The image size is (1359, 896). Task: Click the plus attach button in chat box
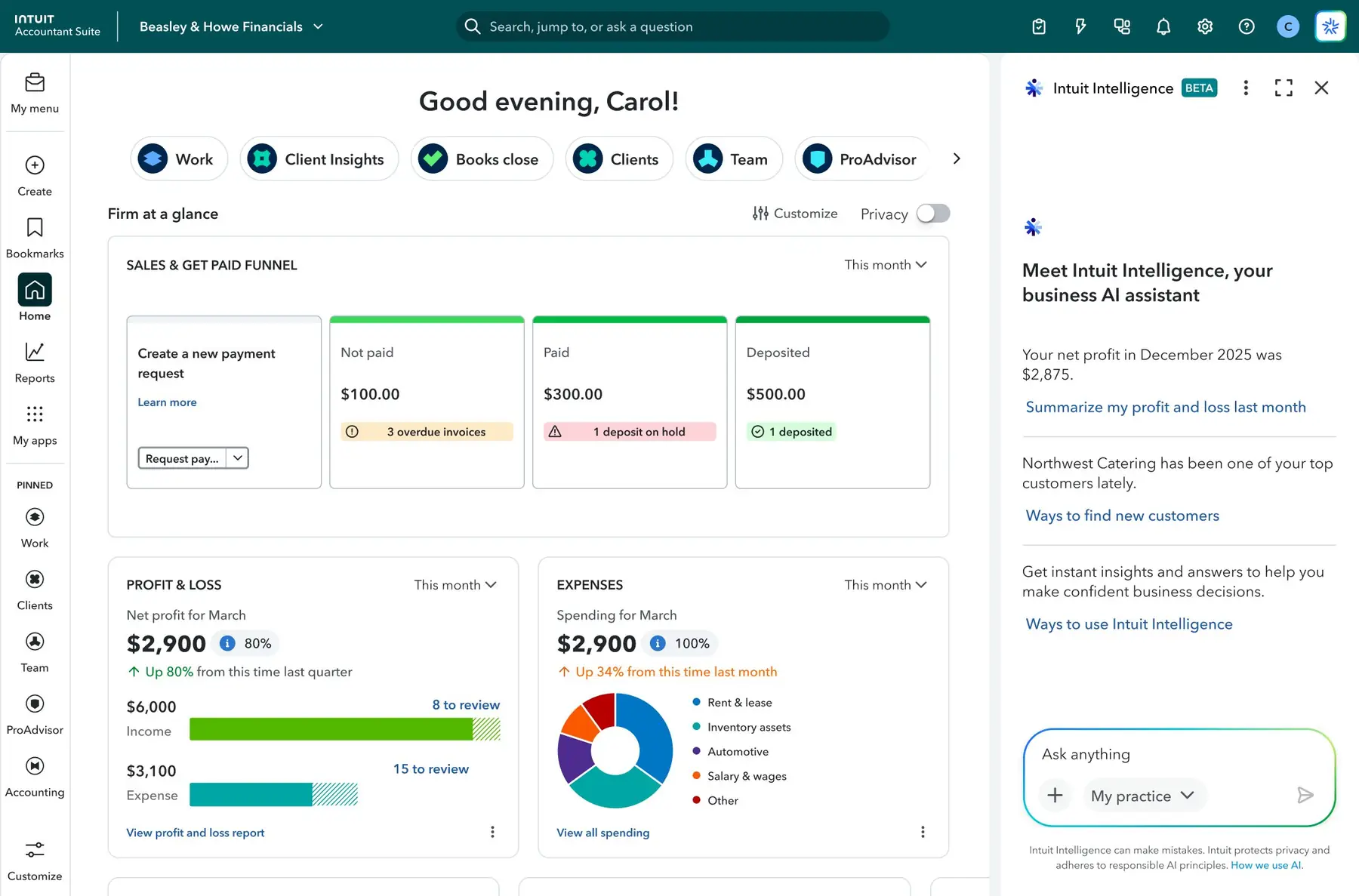(x=1055, y=795)
